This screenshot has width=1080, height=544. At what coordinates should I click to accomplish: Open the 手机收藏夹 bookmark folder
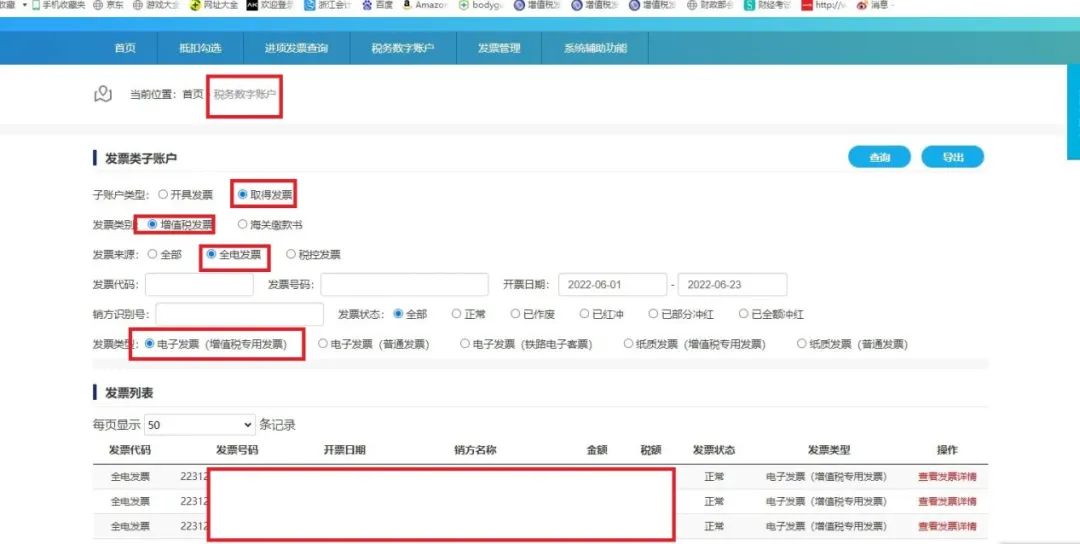point(59,5)
